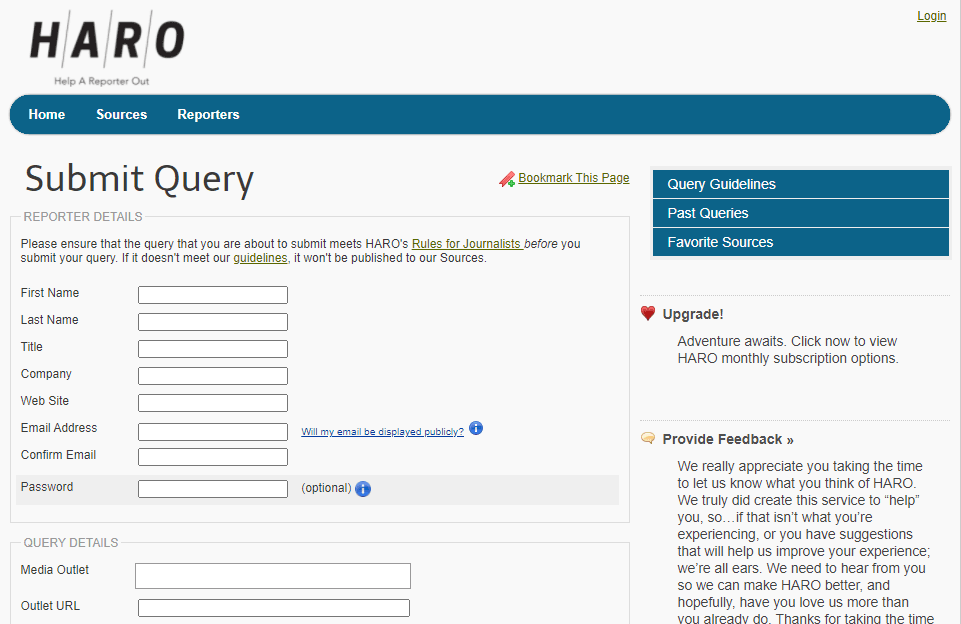This screenshot has height=624, width=961.
Task: Focus the Confirm Email field
Action: tap(213, 457)
